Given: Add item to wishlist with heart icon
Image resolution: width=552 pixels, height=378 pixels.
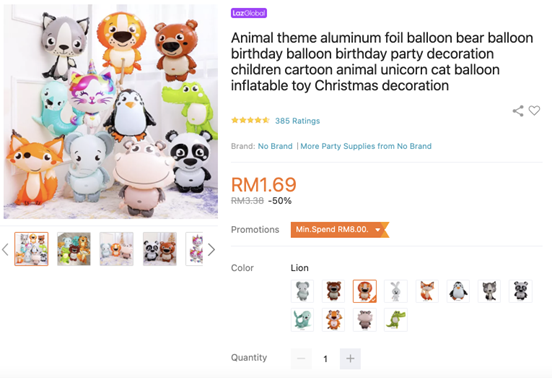Looking at the screenshot, I should point(534,111).
